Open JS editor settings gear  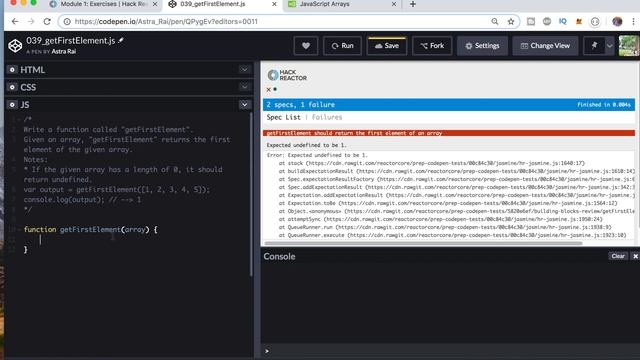point(12,104)
